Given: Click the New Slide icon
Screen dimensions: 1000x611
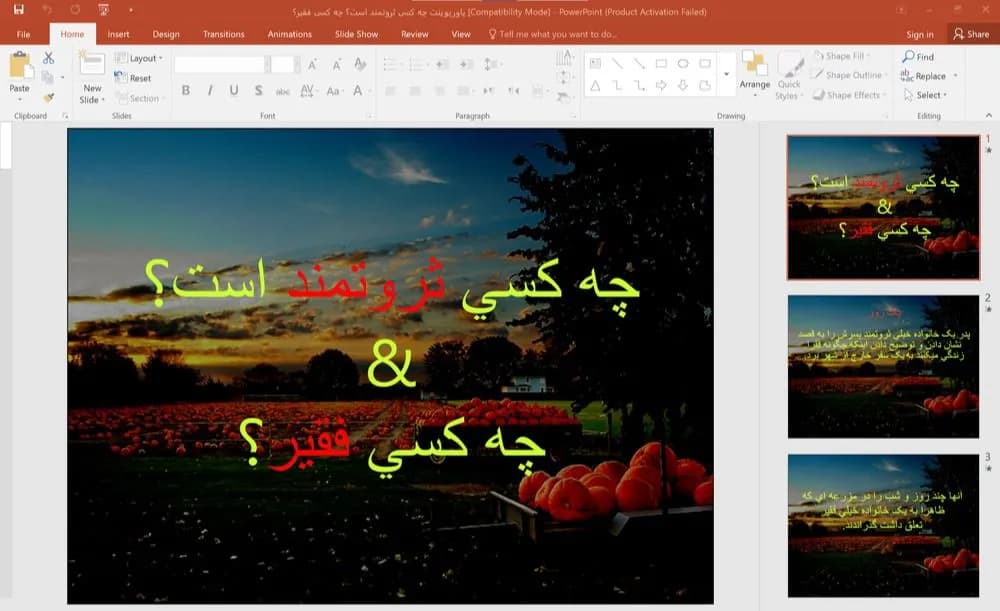Looking at the screenshot, I should [92, 65].
